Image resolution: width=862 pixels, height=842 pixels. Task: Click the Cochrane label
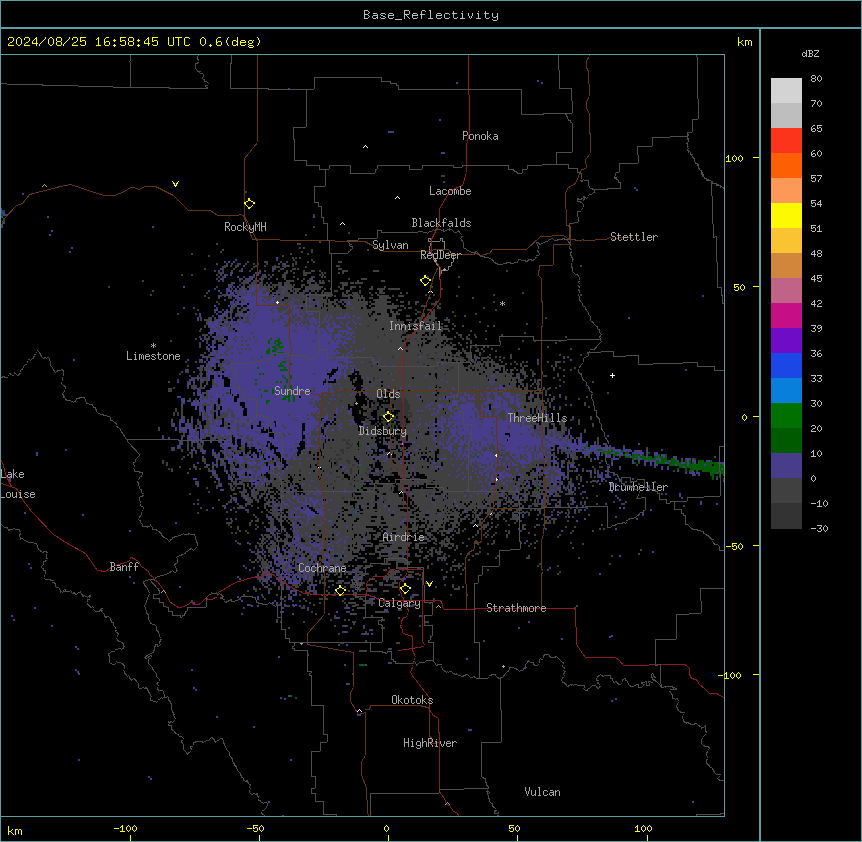(322, 568)
